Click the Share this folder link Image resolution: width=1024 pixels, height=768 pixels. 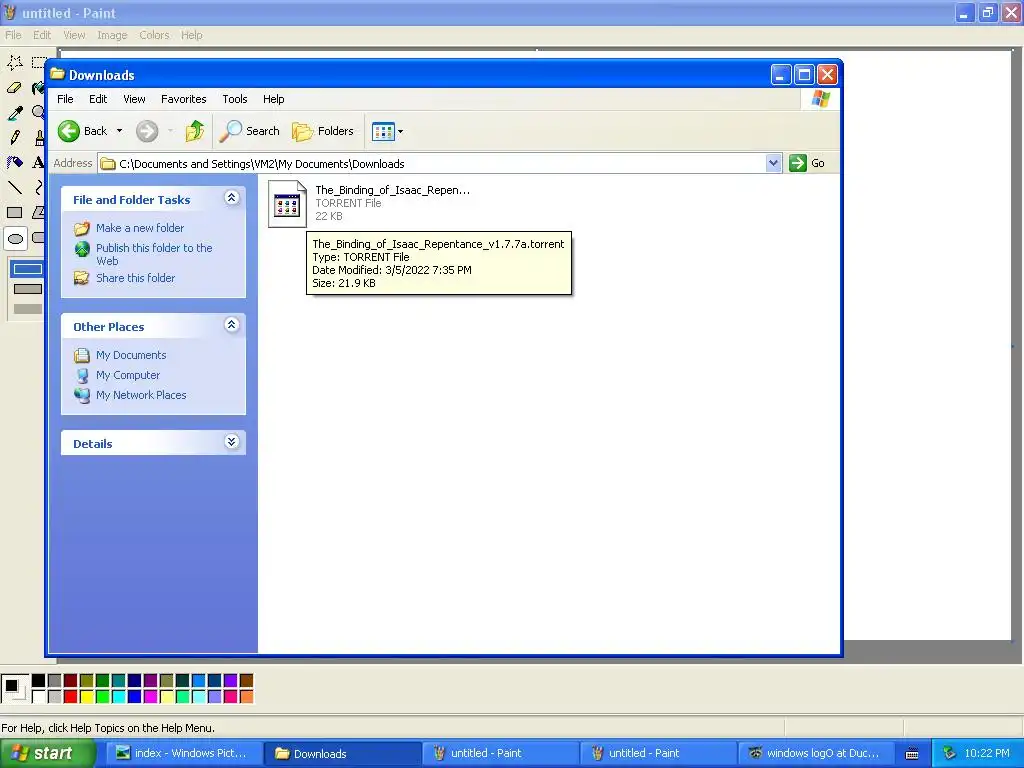(135, 278)
